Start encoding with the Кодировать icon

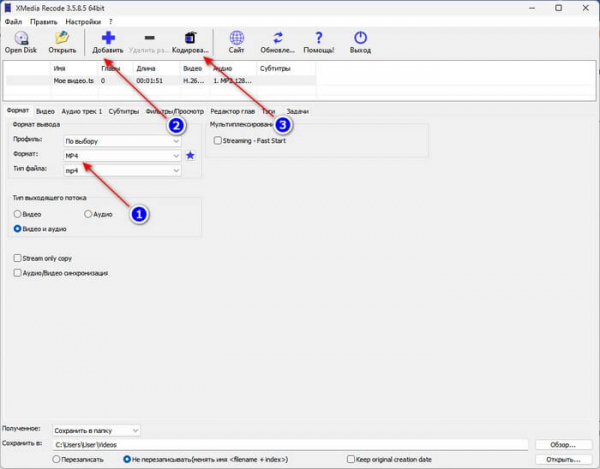(190, 38)
